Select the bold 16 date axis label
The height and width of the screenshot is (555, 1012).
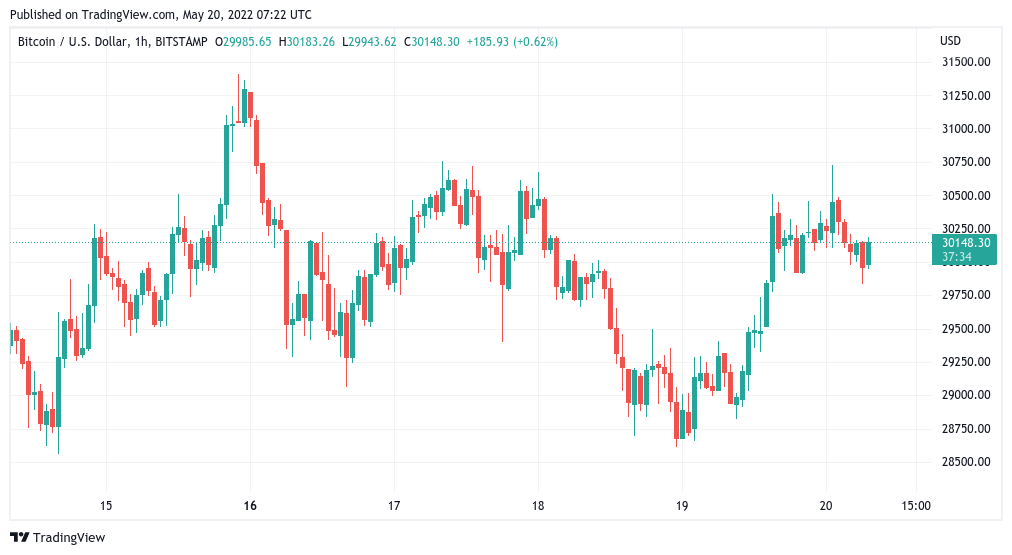pyautogui.click(x=250, y=506)
